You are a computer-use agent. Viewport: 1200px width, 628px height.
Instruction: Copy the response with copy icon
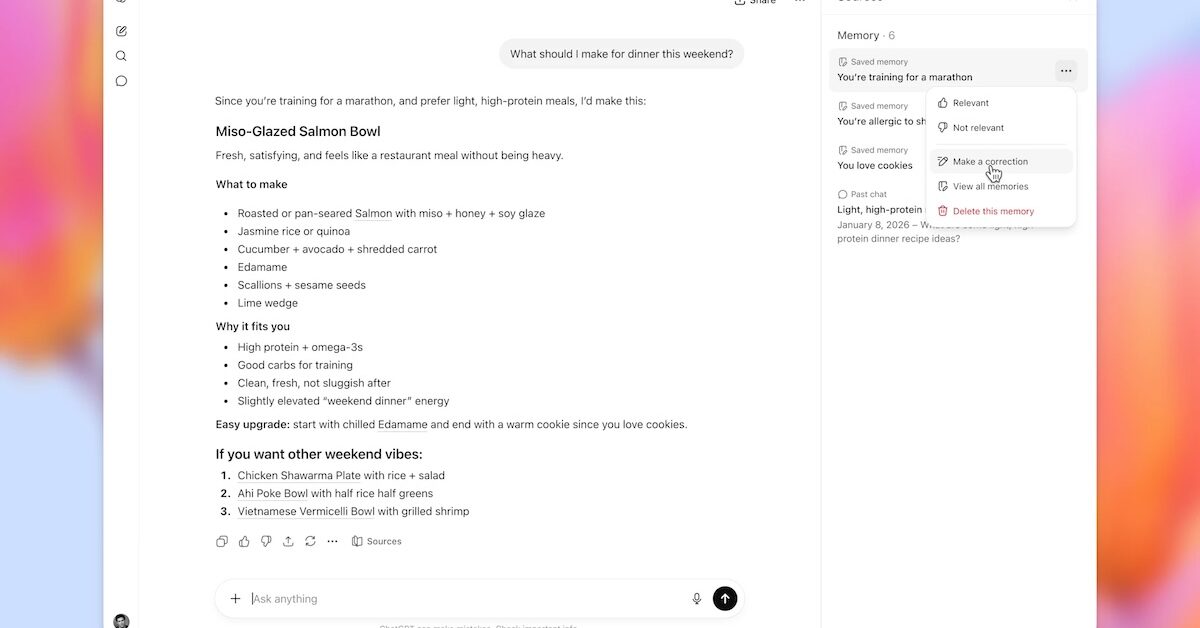[x=222, y=541]
